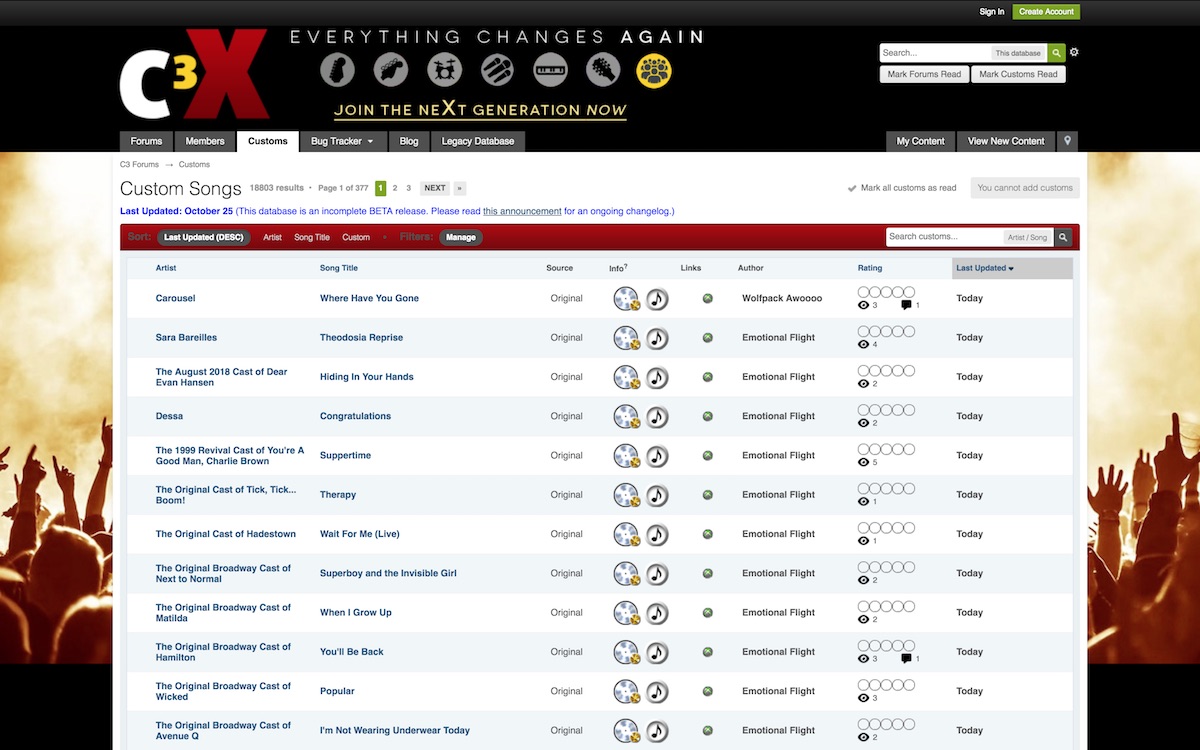1200x750 pixels.
Task: Sort customs by Song Title in sort bar
Action: coord(312,237)
